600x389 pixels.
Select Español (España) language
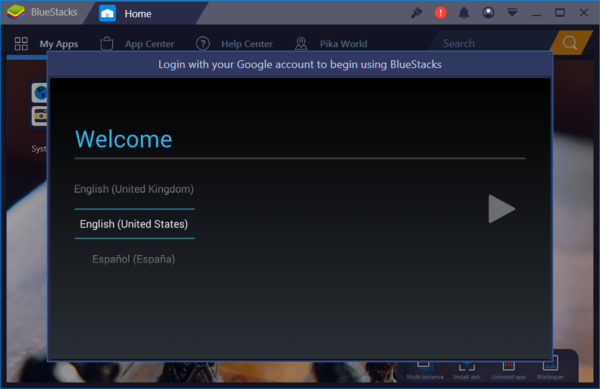[x=134, y=259]
